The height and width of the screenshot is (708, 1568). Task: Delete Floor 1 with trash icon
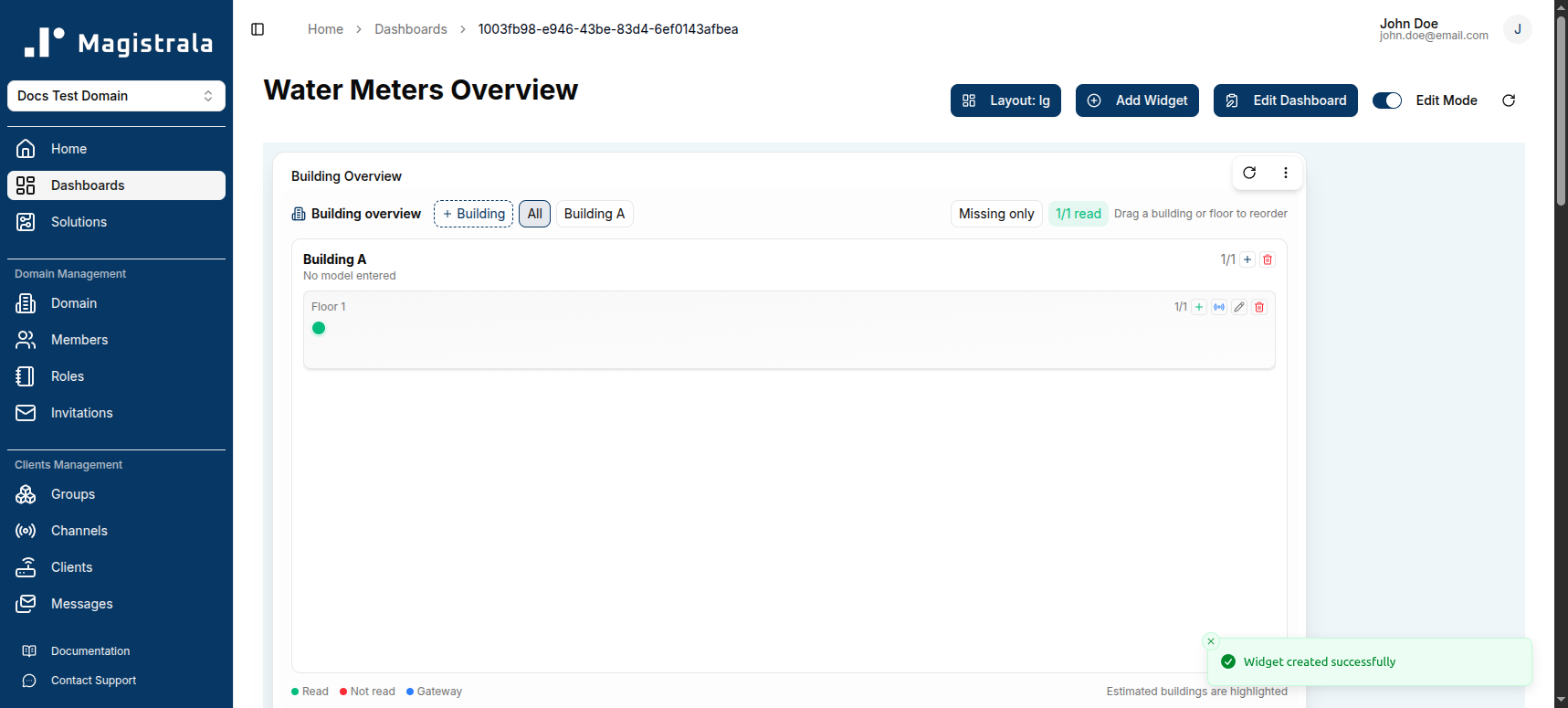1259,307
